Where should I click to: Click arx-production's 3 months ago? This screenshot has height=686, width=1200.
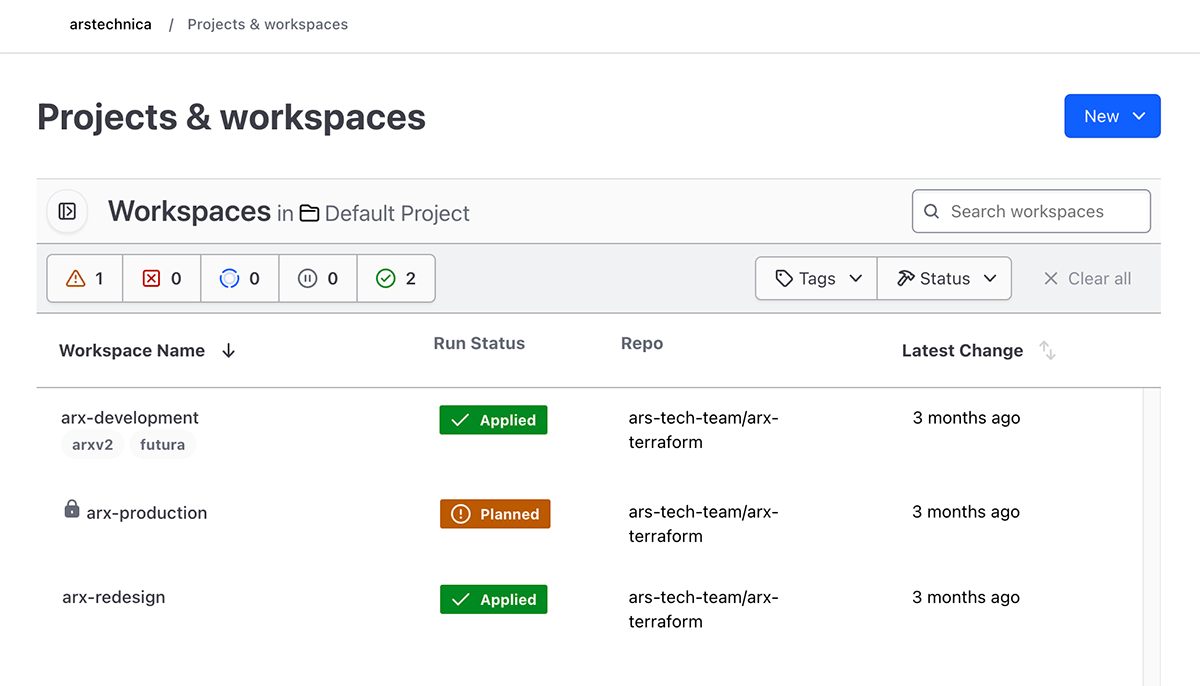click(x=966, y=512)
